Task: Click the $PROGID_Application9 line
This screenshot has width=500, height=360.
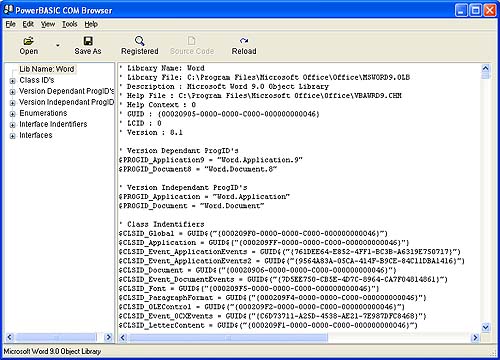Action: [x=211, y=160]
